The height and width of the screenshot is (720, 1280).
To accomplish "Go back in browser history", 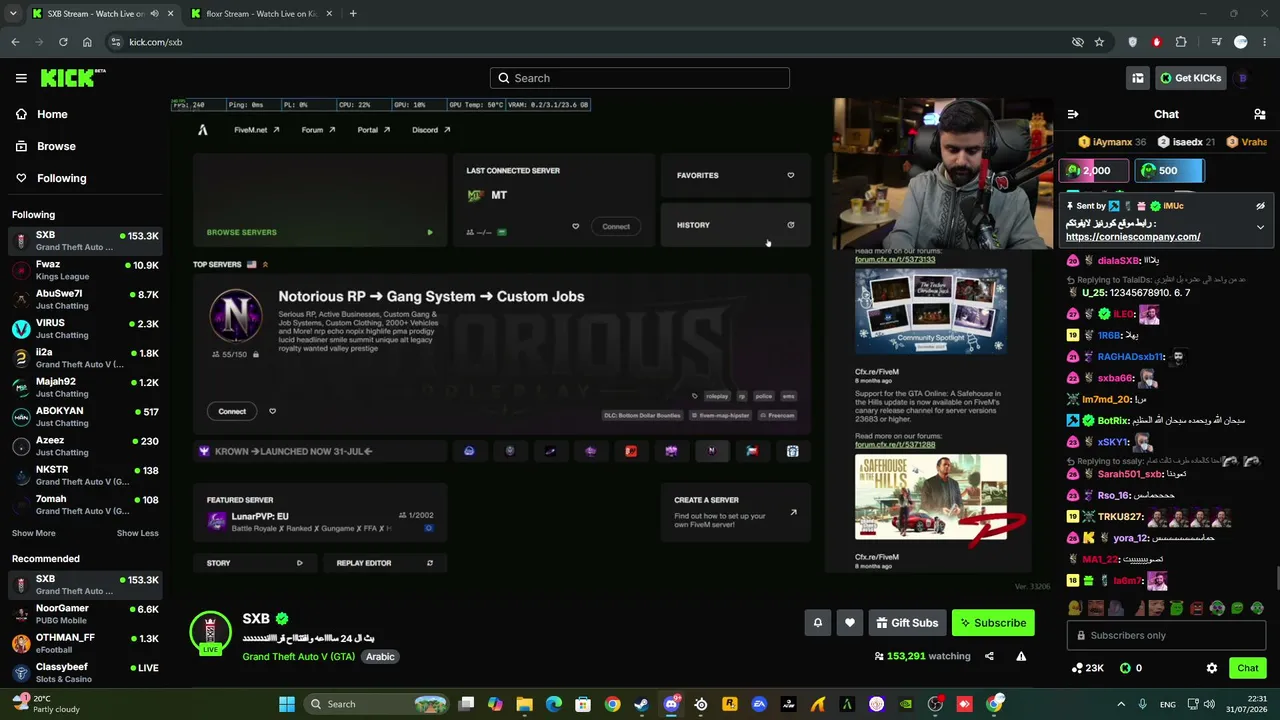I will (15, 42).
